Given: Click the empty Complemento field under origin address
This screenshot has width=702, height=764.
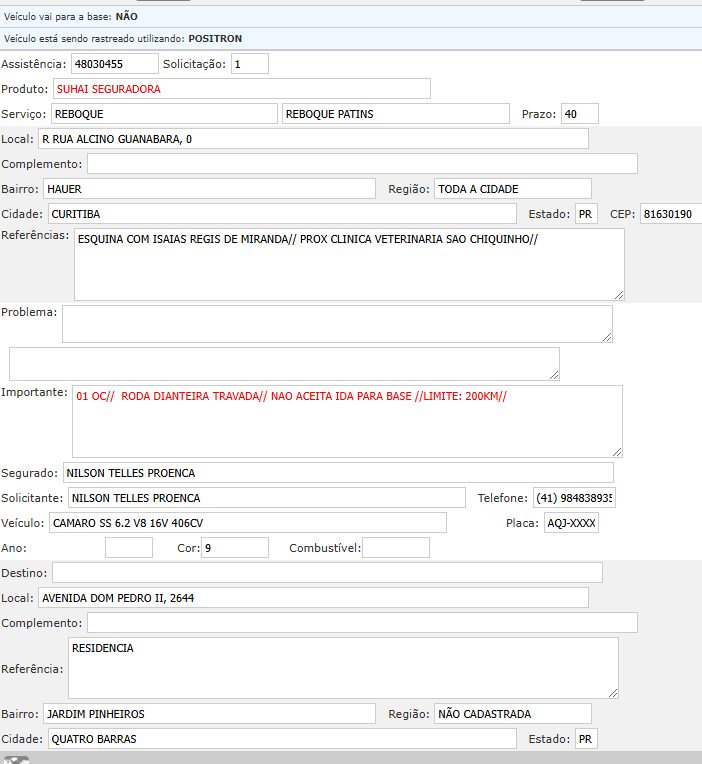Looking at the screenshot, I should point(362,164).
